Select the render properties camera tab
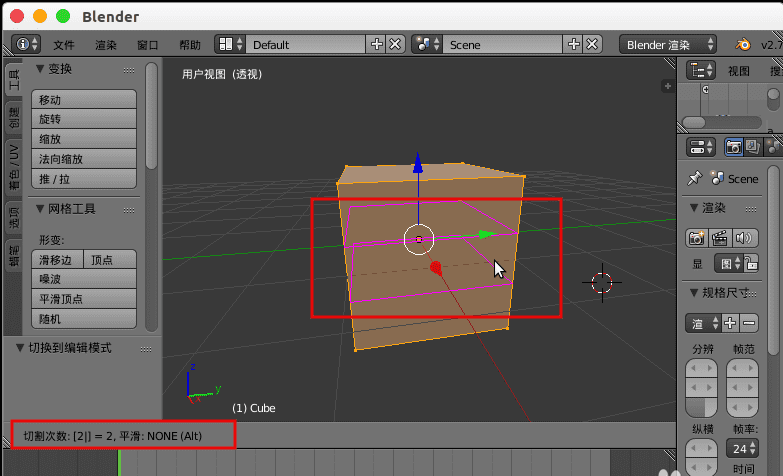 click(733, 147)
